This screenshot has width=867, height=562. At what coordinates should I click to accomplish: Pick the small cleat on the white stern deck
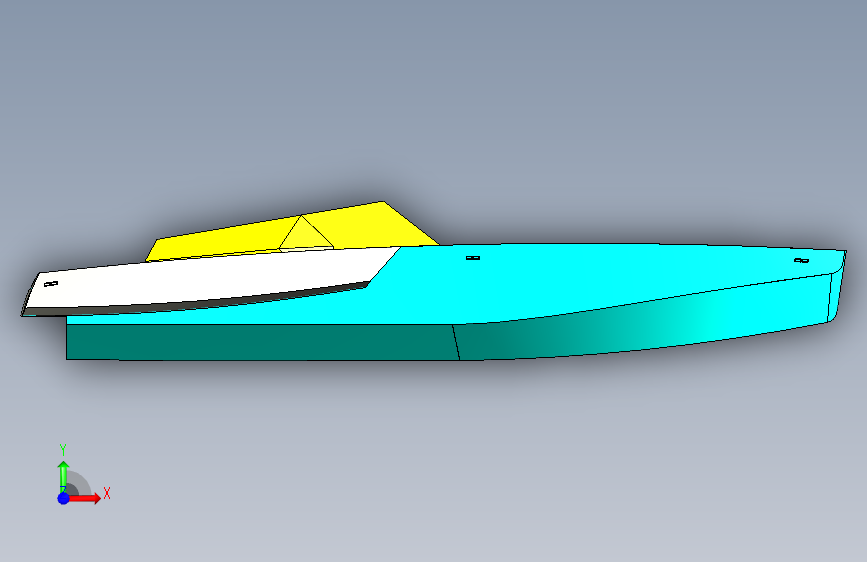51,284
